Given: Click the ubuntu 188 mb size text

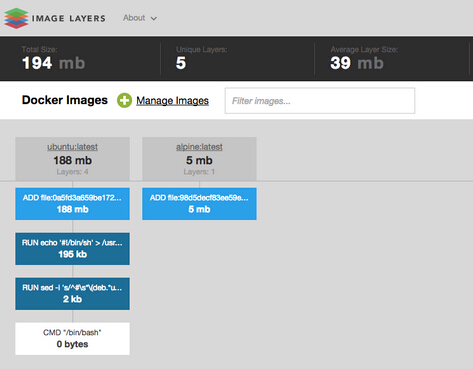Looking at the screenshot, I should [72, 160].
